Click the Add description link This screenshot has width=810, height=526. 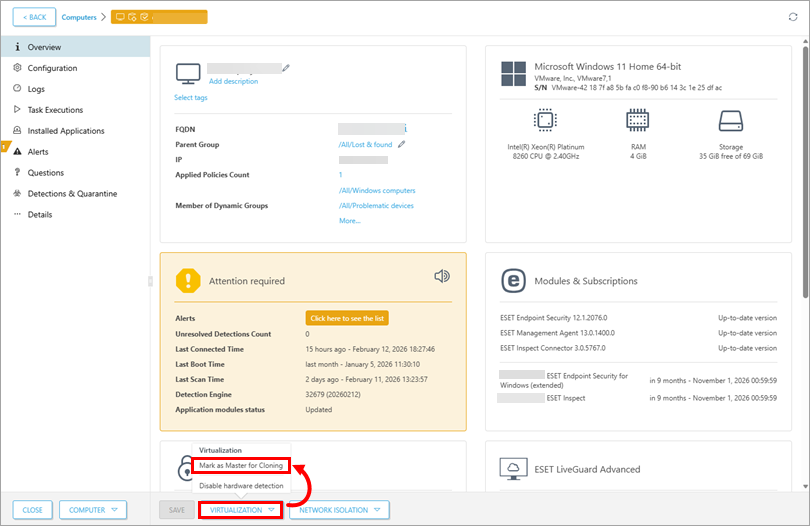tap(233, 81)
